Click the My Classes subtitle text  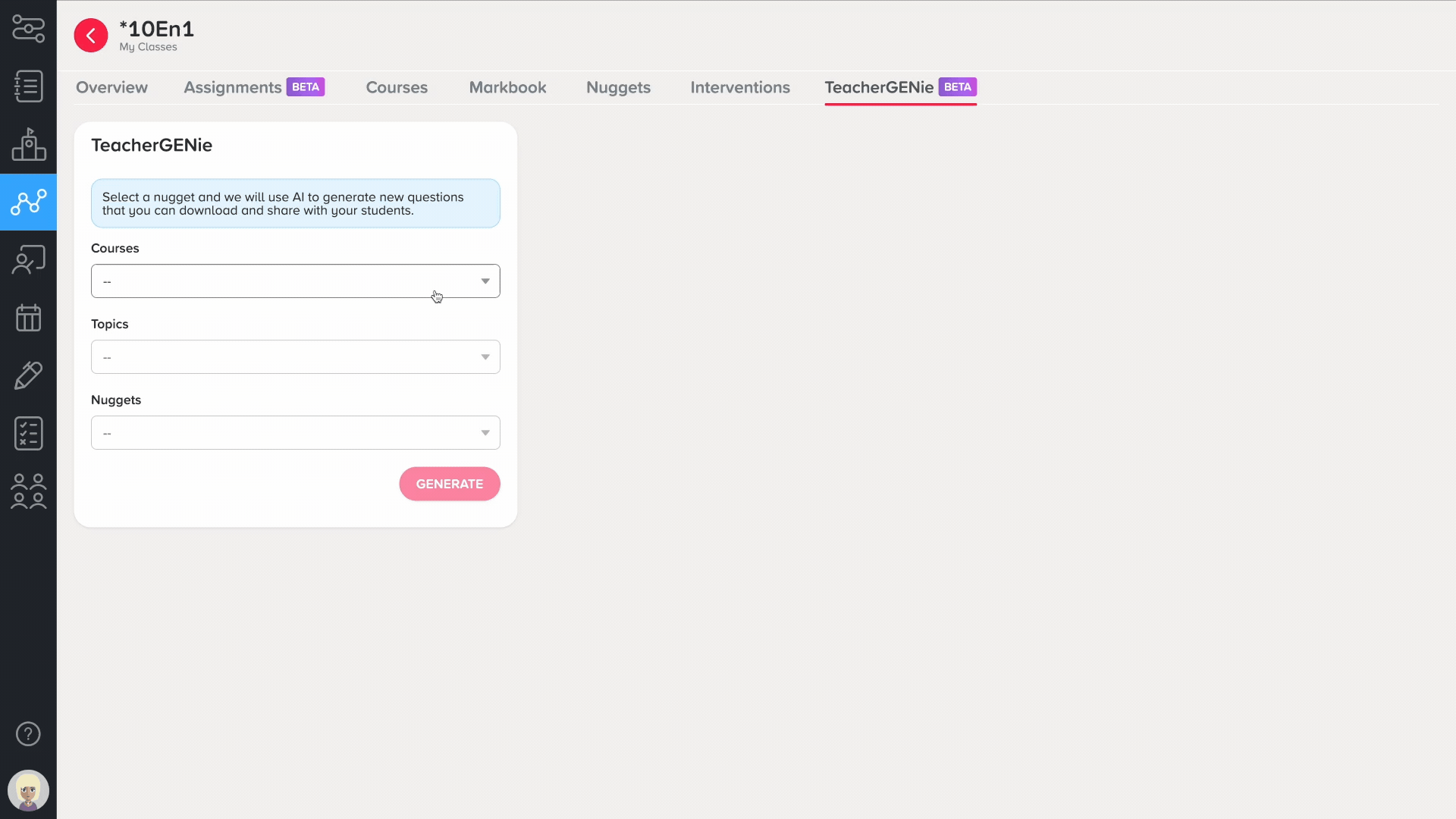148,47
